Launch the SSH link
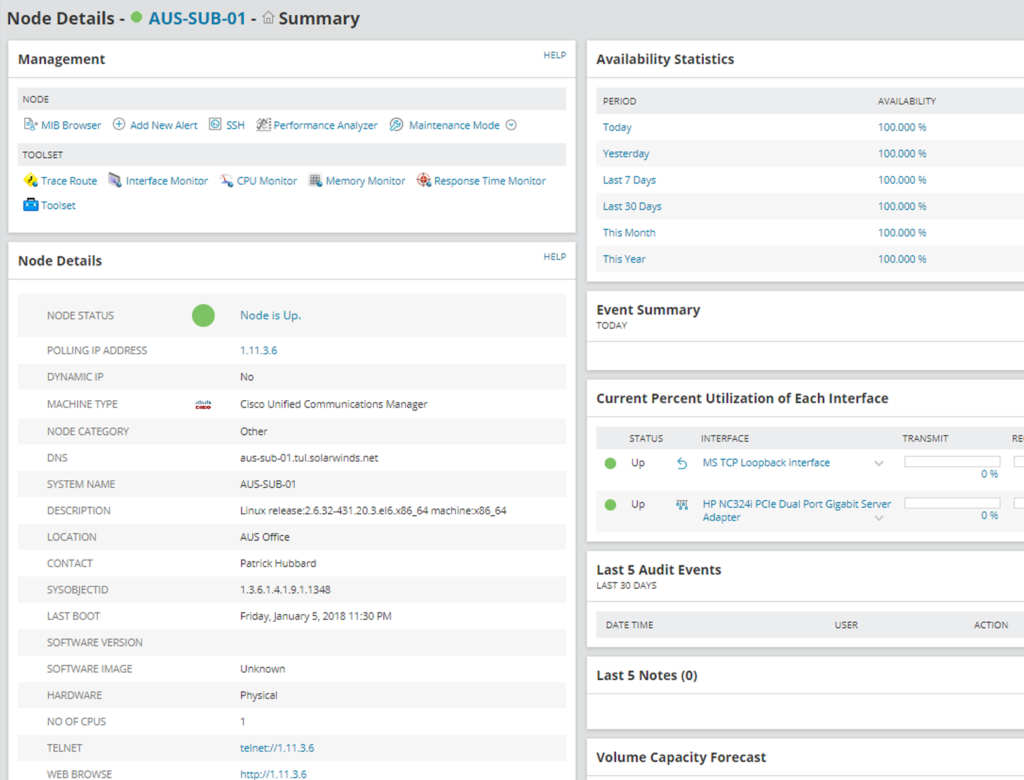 click(235, 125)
